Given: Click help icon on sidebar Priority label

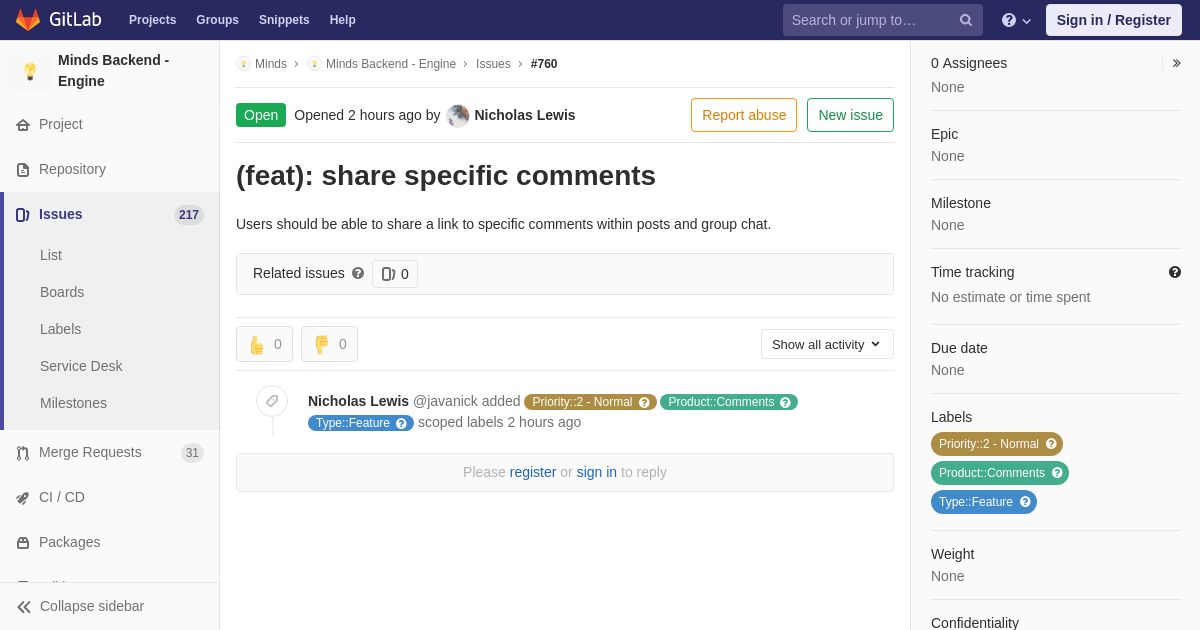Looking at the screenshot, I should click(1051, 444).
